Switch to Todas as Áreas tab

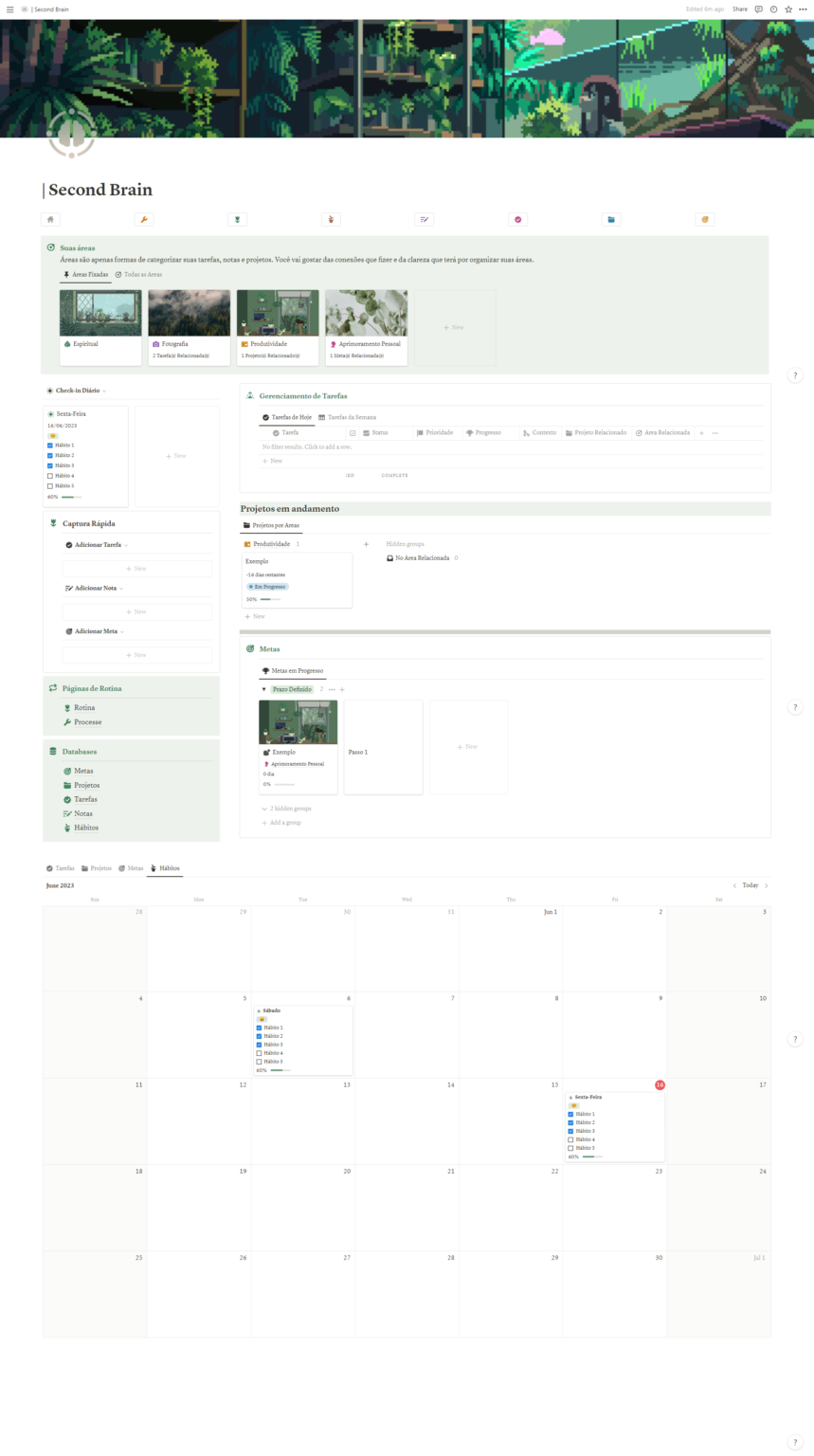pyautogui.click(x=138, y=275)
